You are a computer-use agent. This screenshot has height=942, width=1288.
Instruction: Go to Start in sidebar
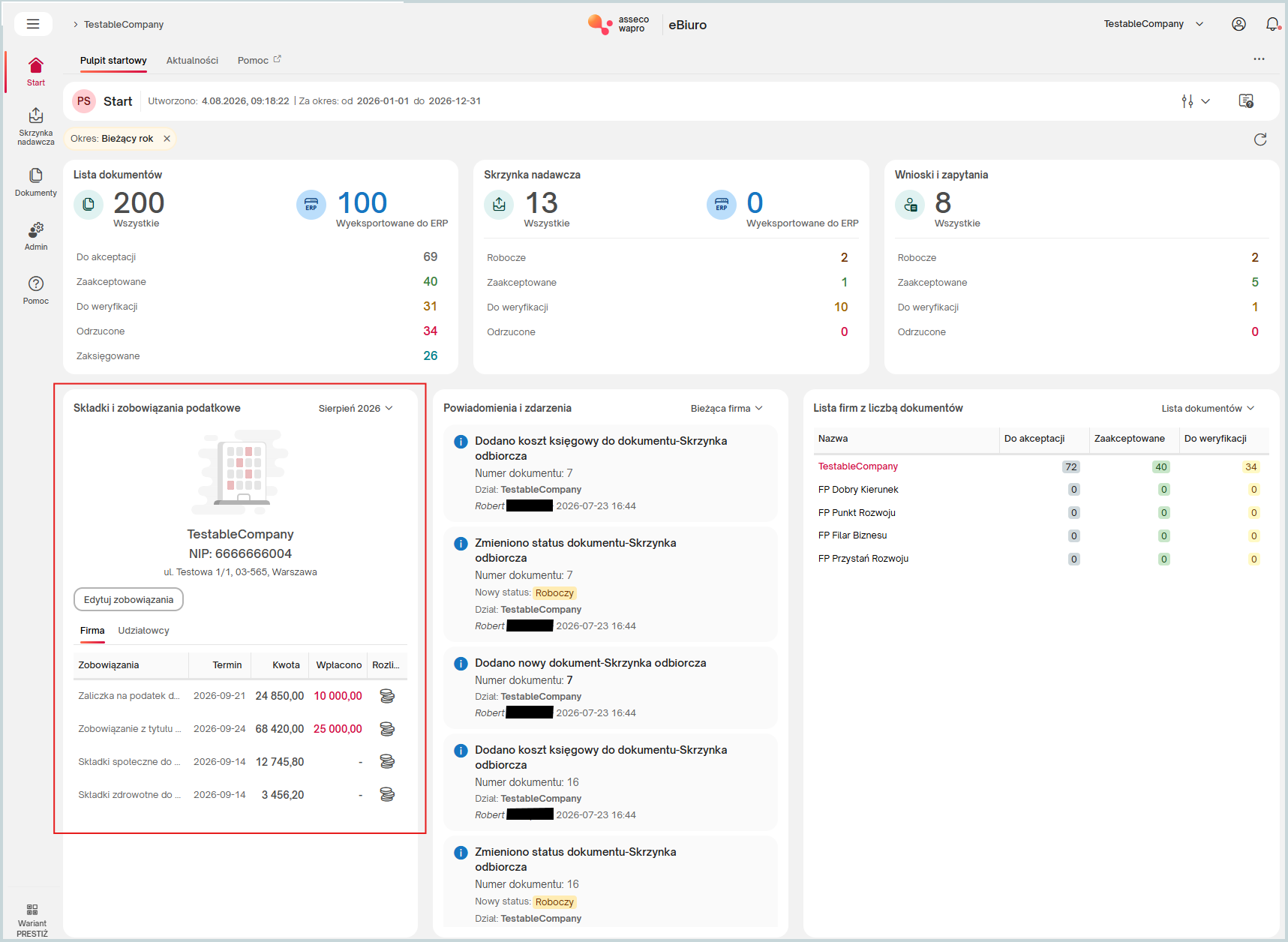point(36,72)
